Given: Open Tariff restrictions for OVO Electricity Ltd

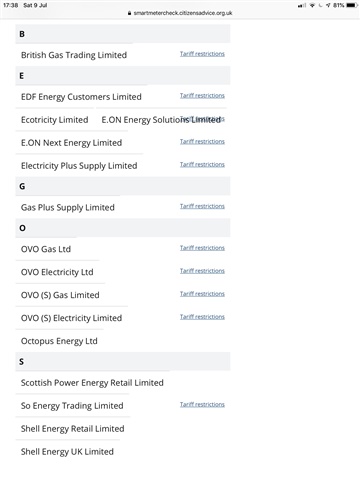Looking at the screenshot, I should coord(202,271).
